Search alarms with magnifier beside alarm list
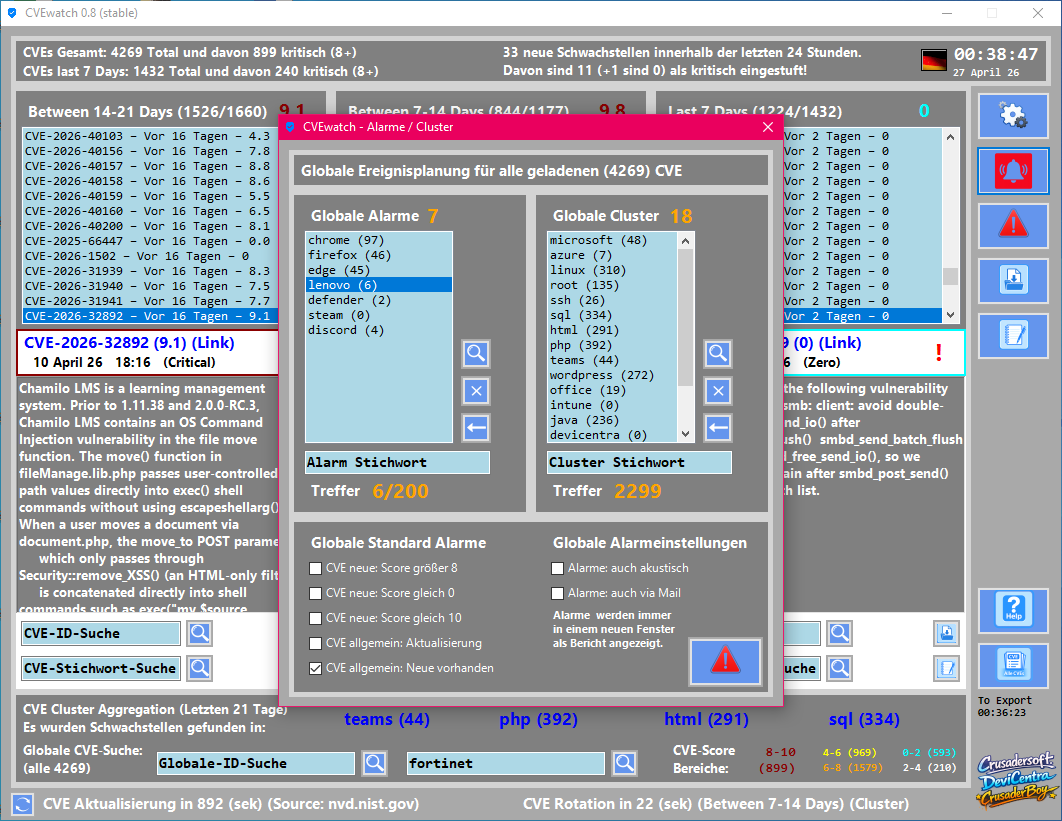1062x821 pixels. pyautogui.click(x=476, y=354)
